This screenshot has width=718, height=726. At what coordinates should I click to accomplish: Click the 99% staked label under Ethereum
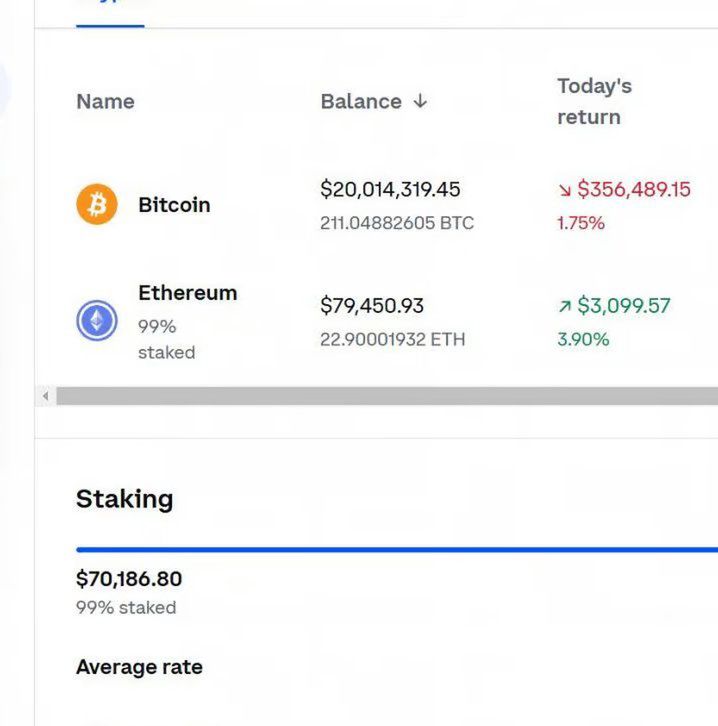click(167, 339)
